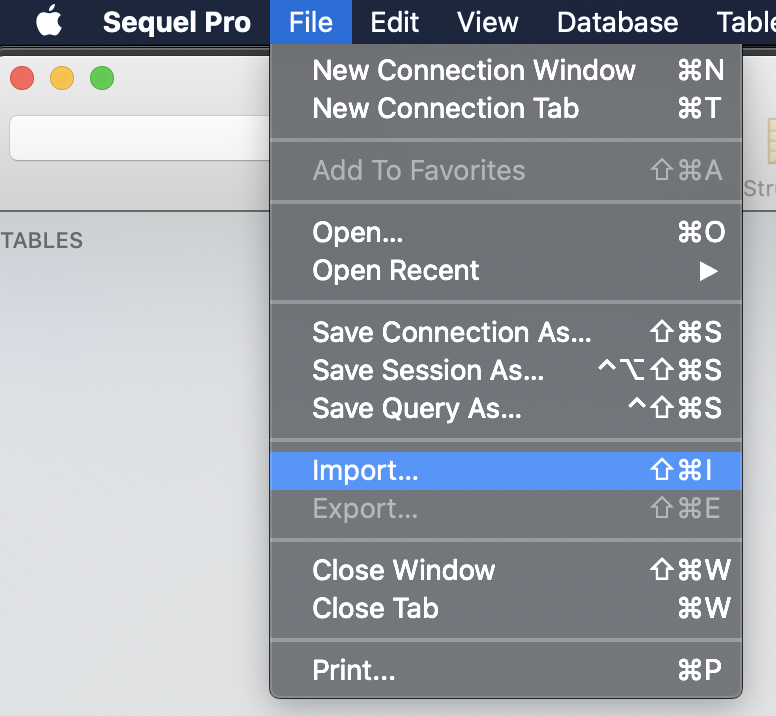Viewport: 776px width, 716px height.
Task: Select Open... from the File menu
Action: (x=506, y=232)
